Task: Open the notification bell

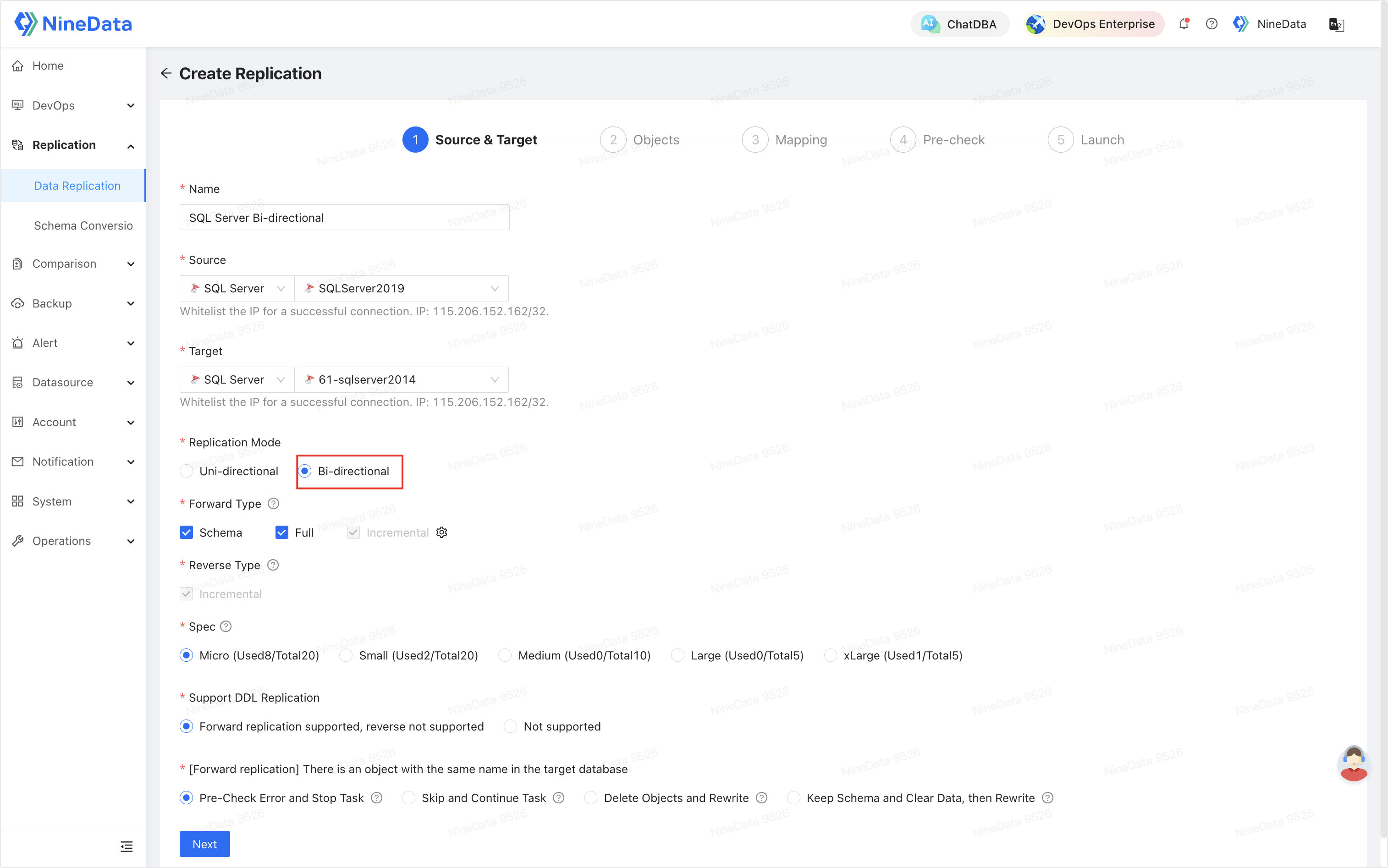Action: [x=1184, y=24]
